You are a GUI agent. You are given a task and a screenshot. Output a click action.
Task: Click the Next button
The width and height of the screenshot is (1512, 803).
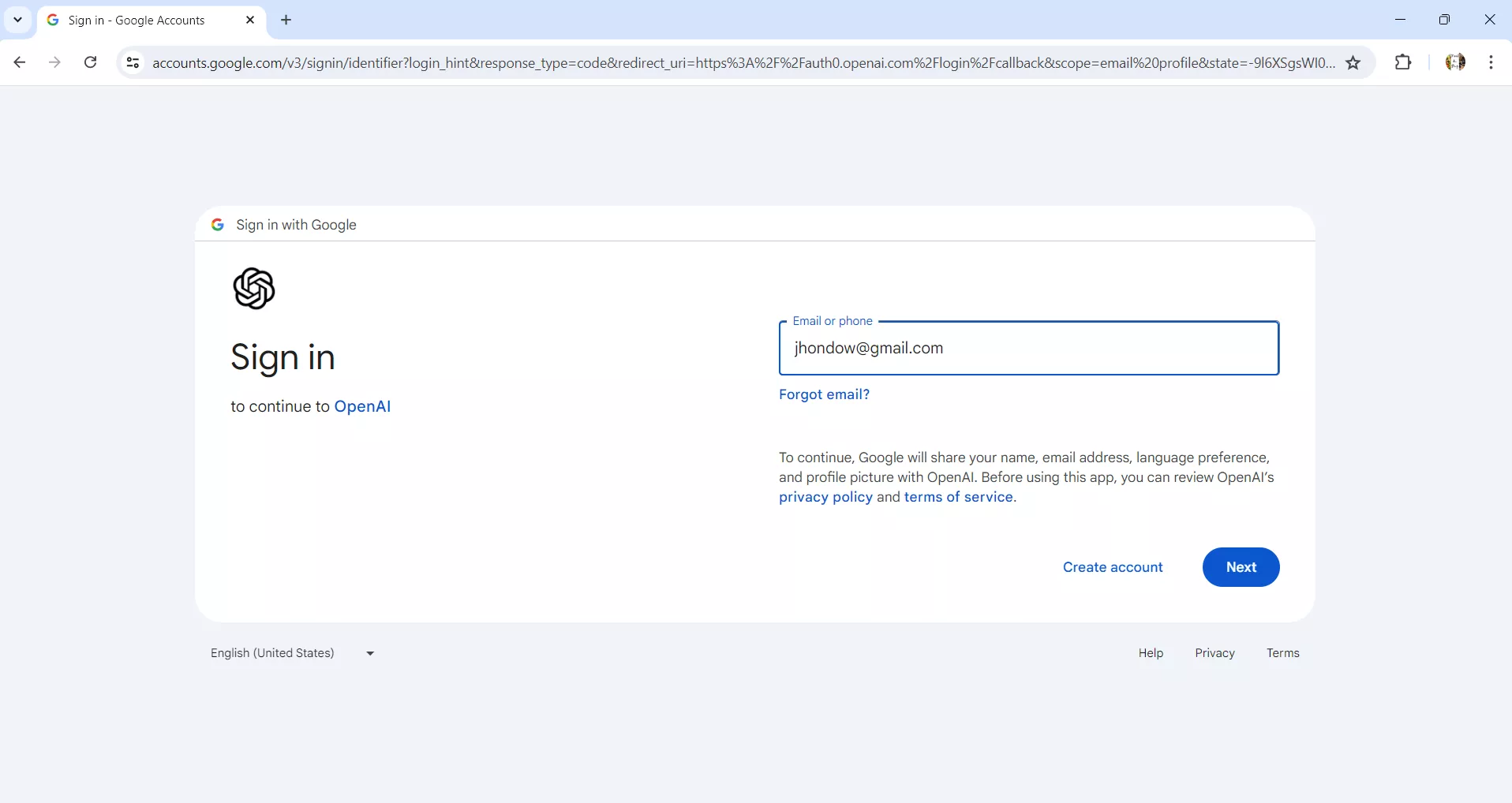pyautogui.click(x=1241, y=567)
